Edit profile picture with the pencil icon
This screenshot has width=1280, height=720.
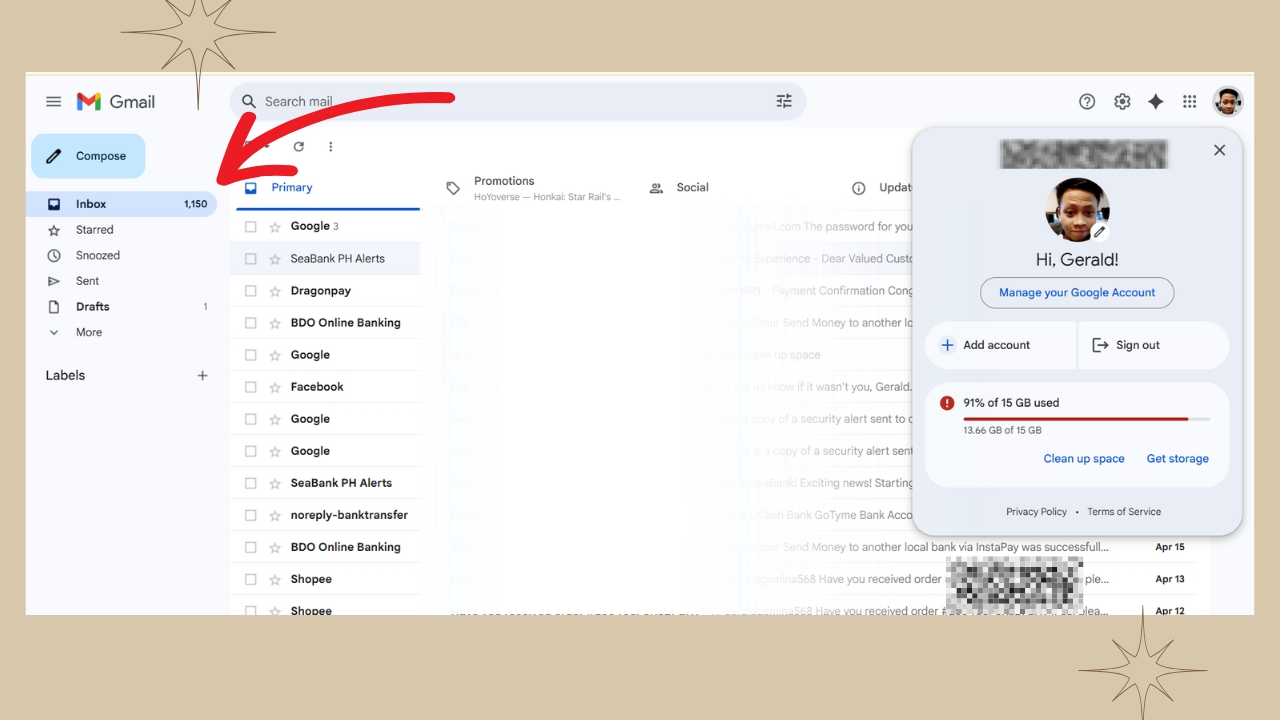tap(1099, 232)
